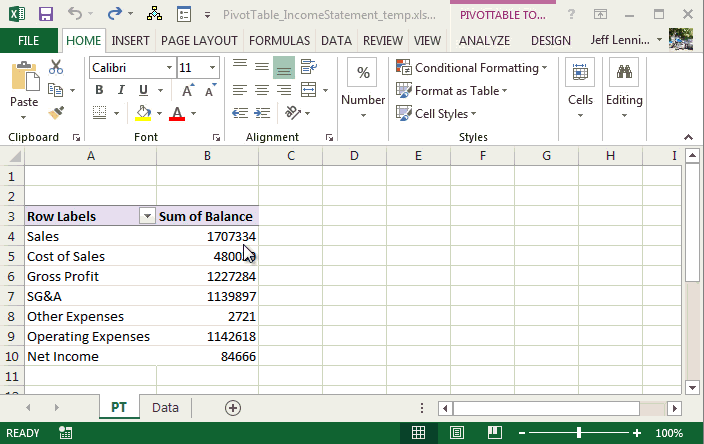Open the font size dropdown showing 11
Image resolution: width=704 pixels, height=444 pixels.
point(212,68)
